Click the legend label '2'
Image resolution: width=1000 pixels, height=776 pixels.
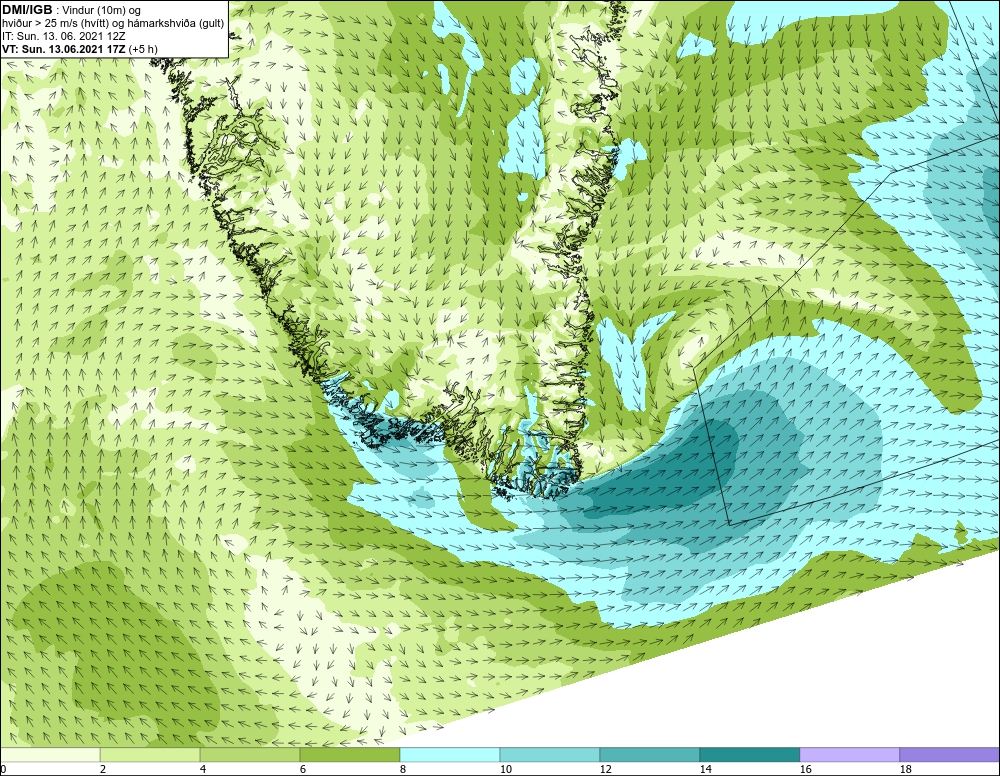click(x=103, y=769)
